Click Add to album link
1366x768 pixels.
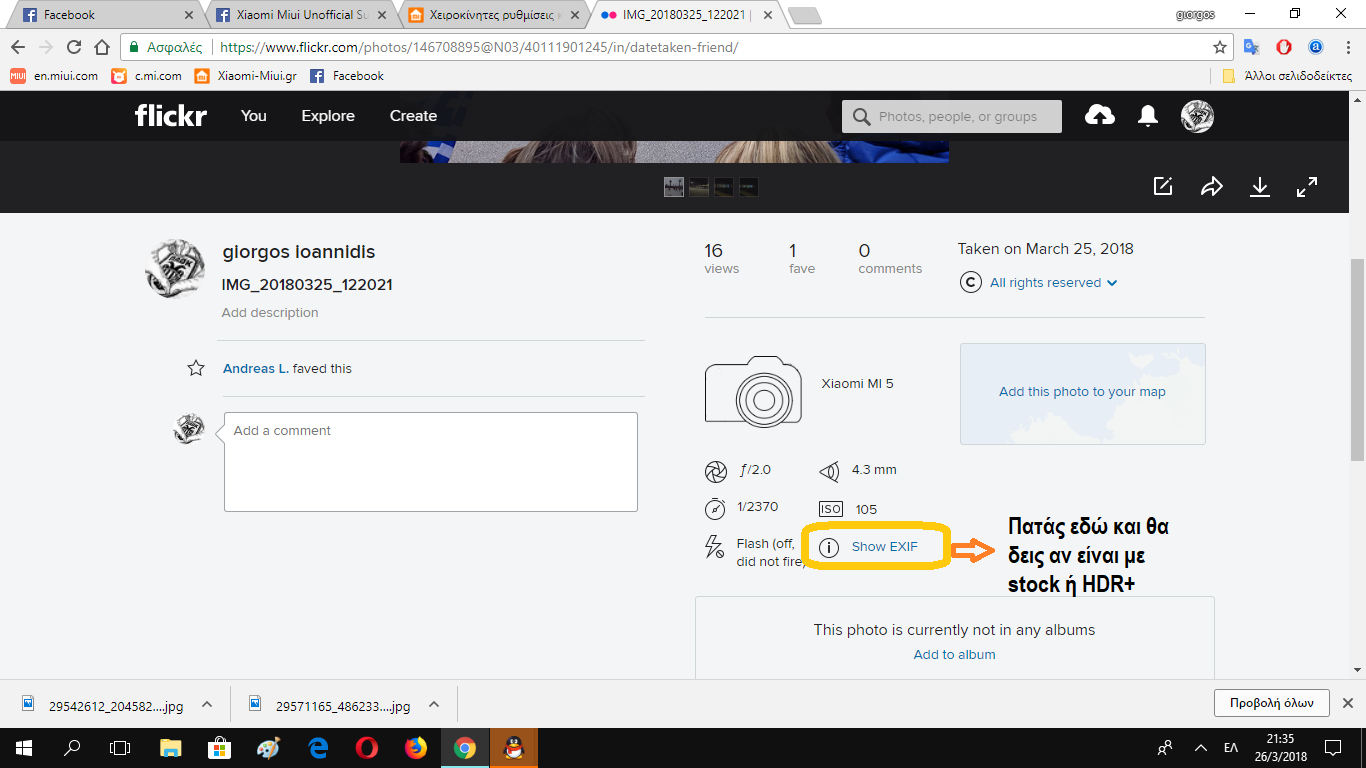tap(954, 654)
